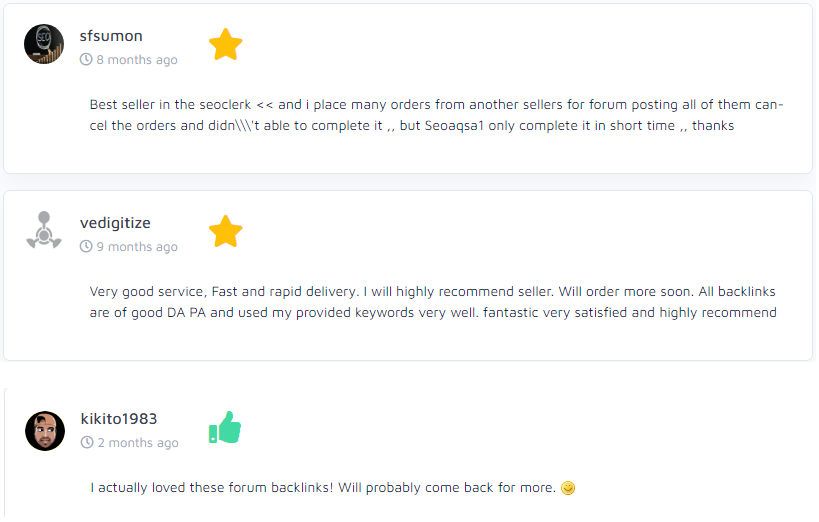Click the green thumbs-up icon

225,428
